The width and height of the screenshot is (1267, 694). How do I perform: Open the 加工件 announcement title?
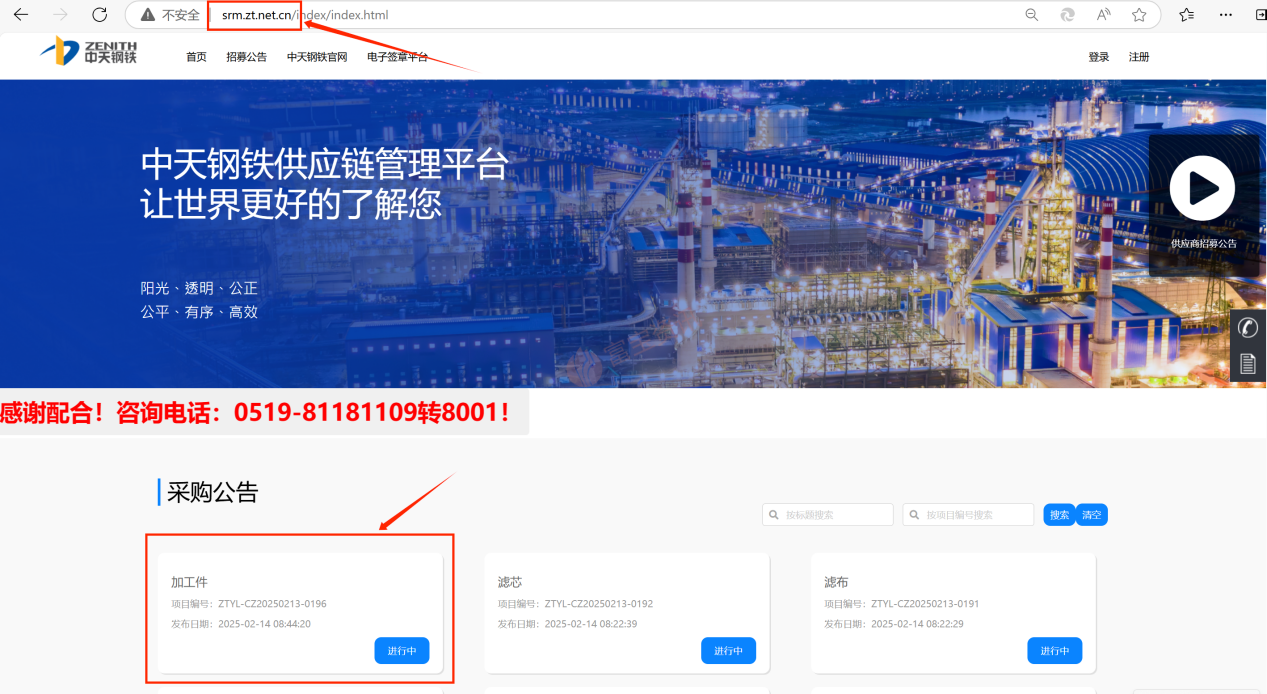[189, 582]
